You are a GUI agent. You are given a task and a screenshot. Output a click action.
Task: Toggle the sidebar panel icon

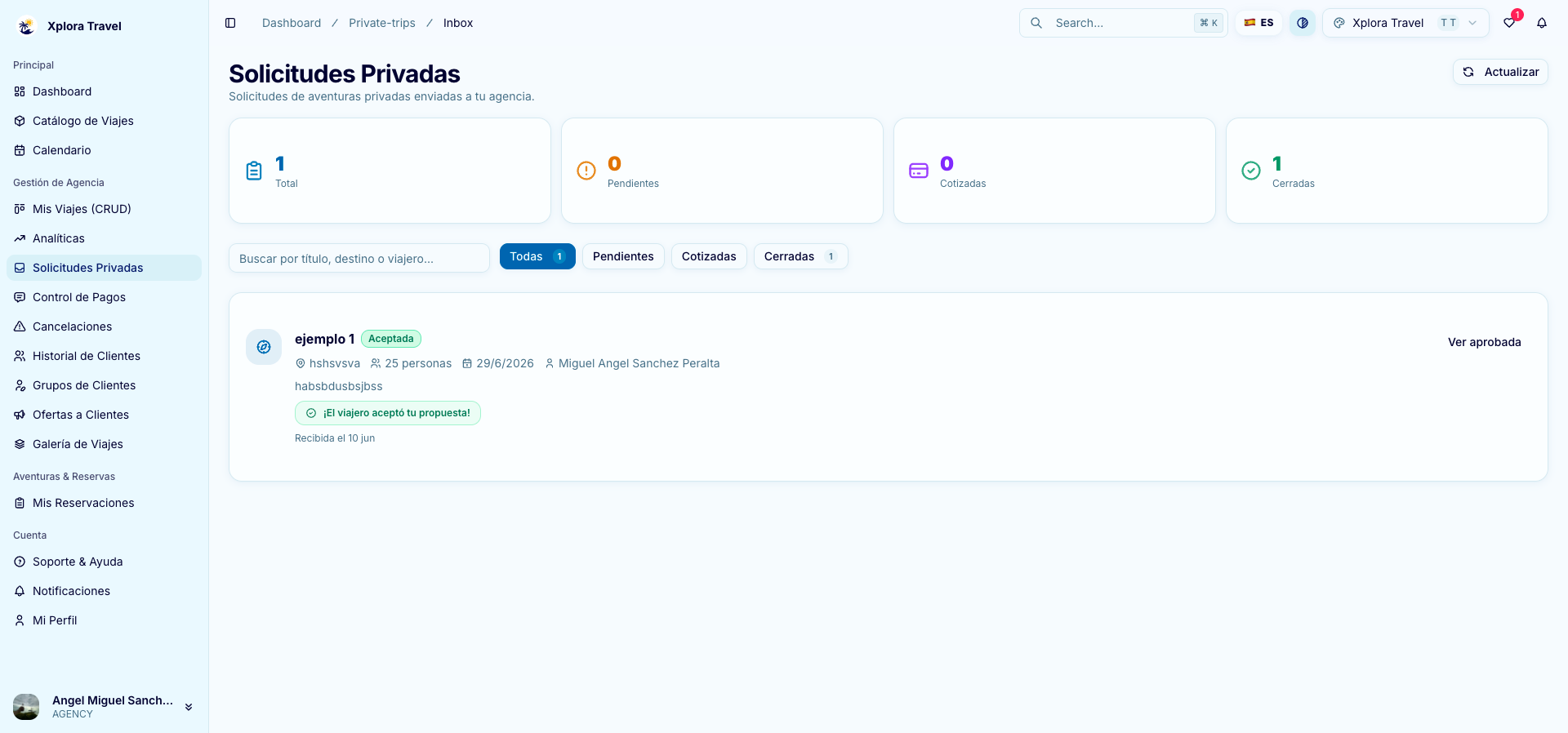(230, 23)
